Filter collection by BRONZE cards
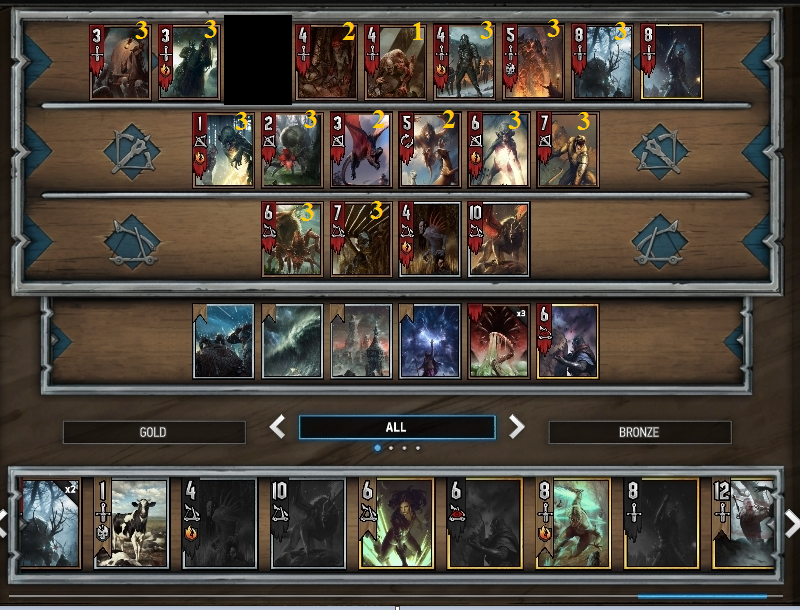 pos(640,432)
